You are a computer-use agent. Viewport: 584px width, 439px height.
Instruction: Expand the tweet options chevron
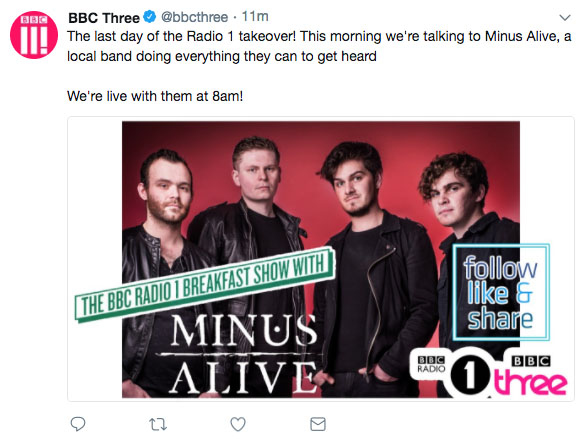pyautogui.click(x=565, y=18)
